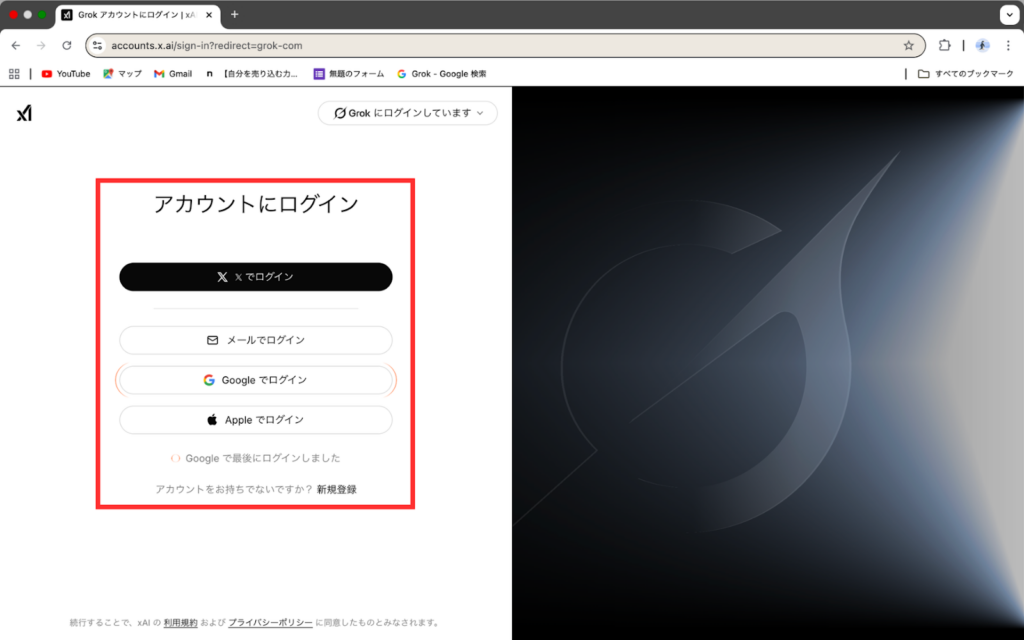Open site information via the address bar icon
This screenshot has height=640, width=1024.
[x=96, y=45]
